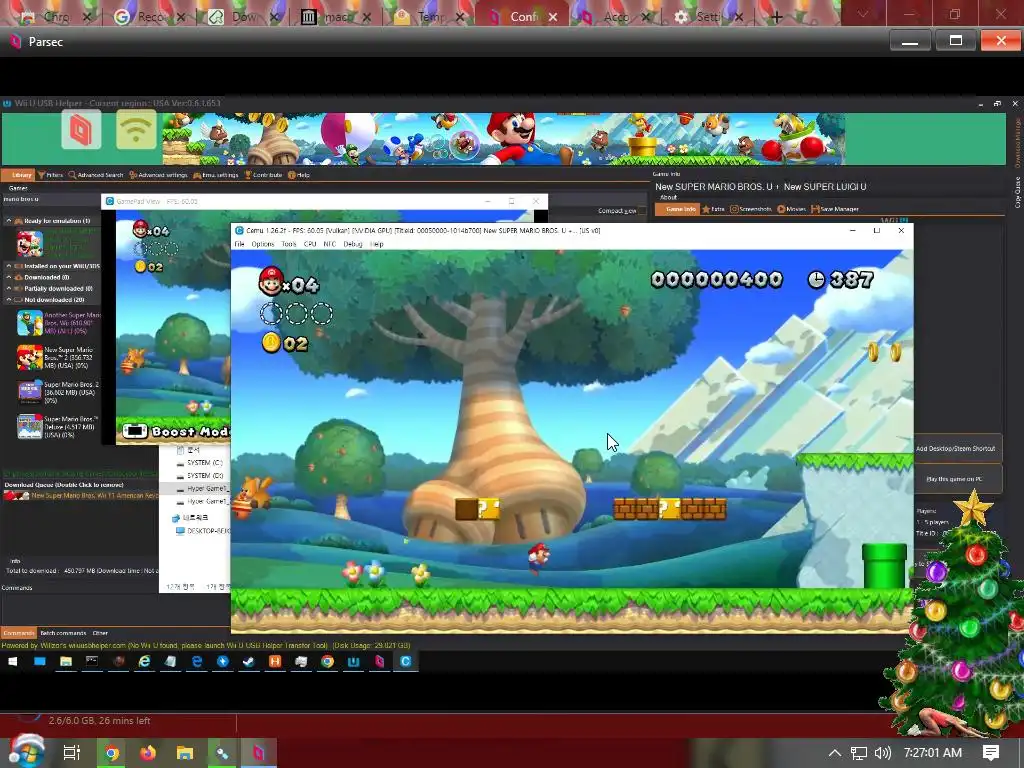This screenshot has width=1024, height=768.
Task: Open the notification center in the system tray
Action: [x=991, y=753]
